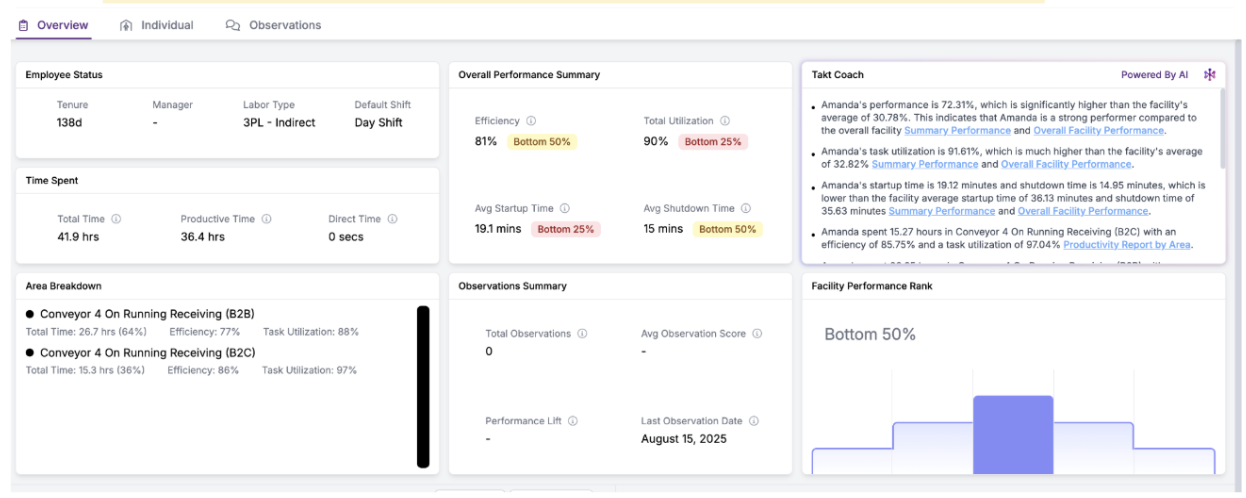
Task: Open the Productivity Report by Area link
Action: (x=1127, y=245)
